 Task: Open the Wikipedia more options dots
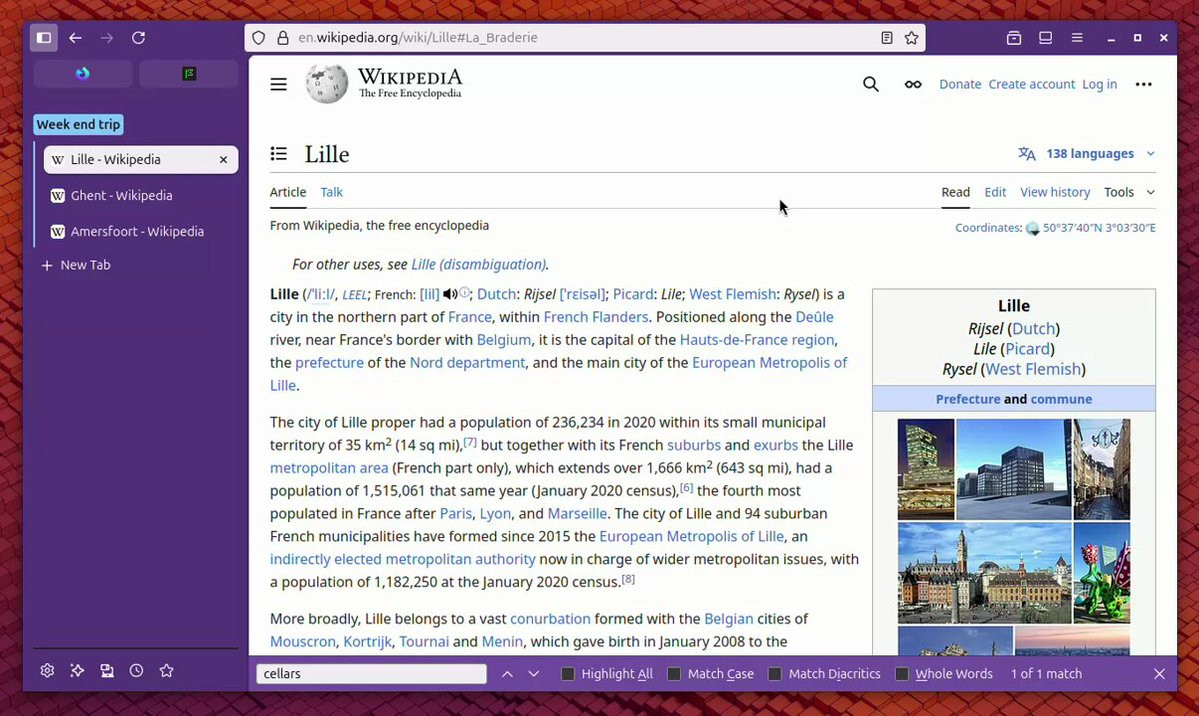point(1143,84)
